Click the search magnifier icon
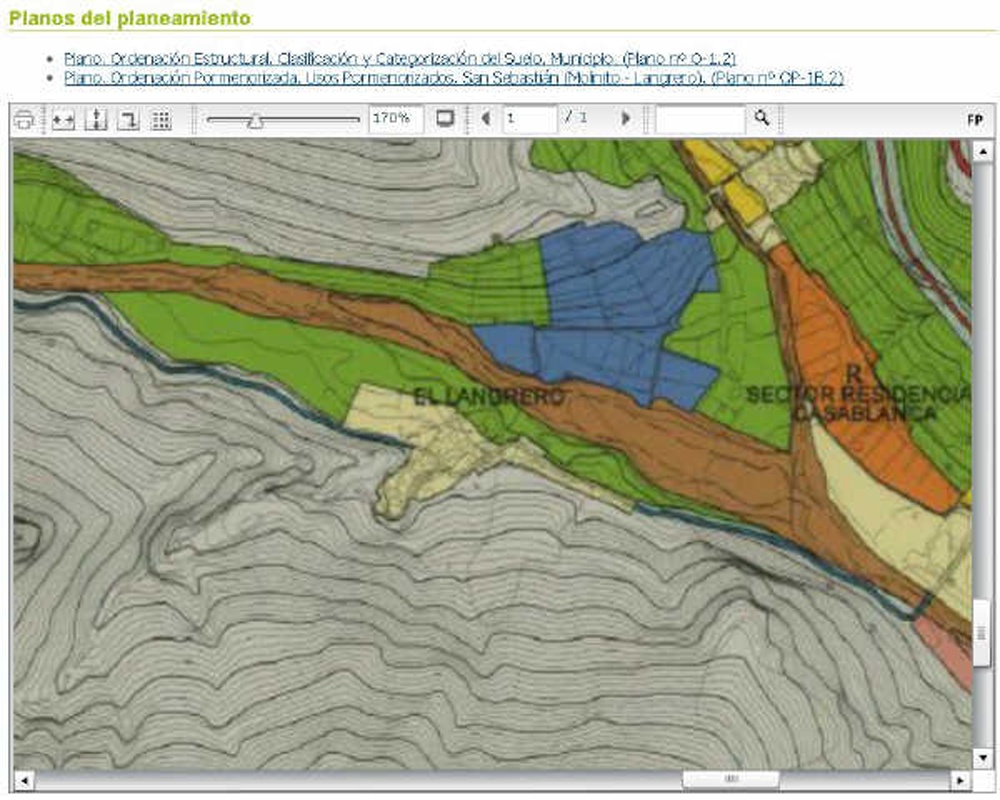 (762, 118)
